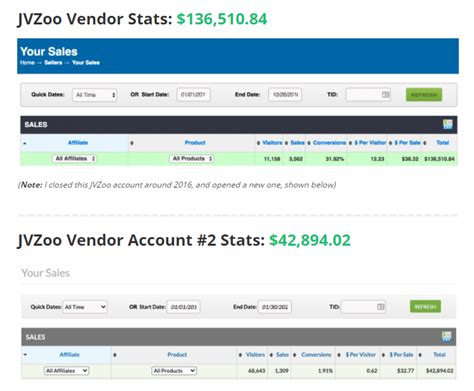The width and height of the screenshot is (474, 391).
Task: Sort second table by Conversions column
Action: point(316,355)
